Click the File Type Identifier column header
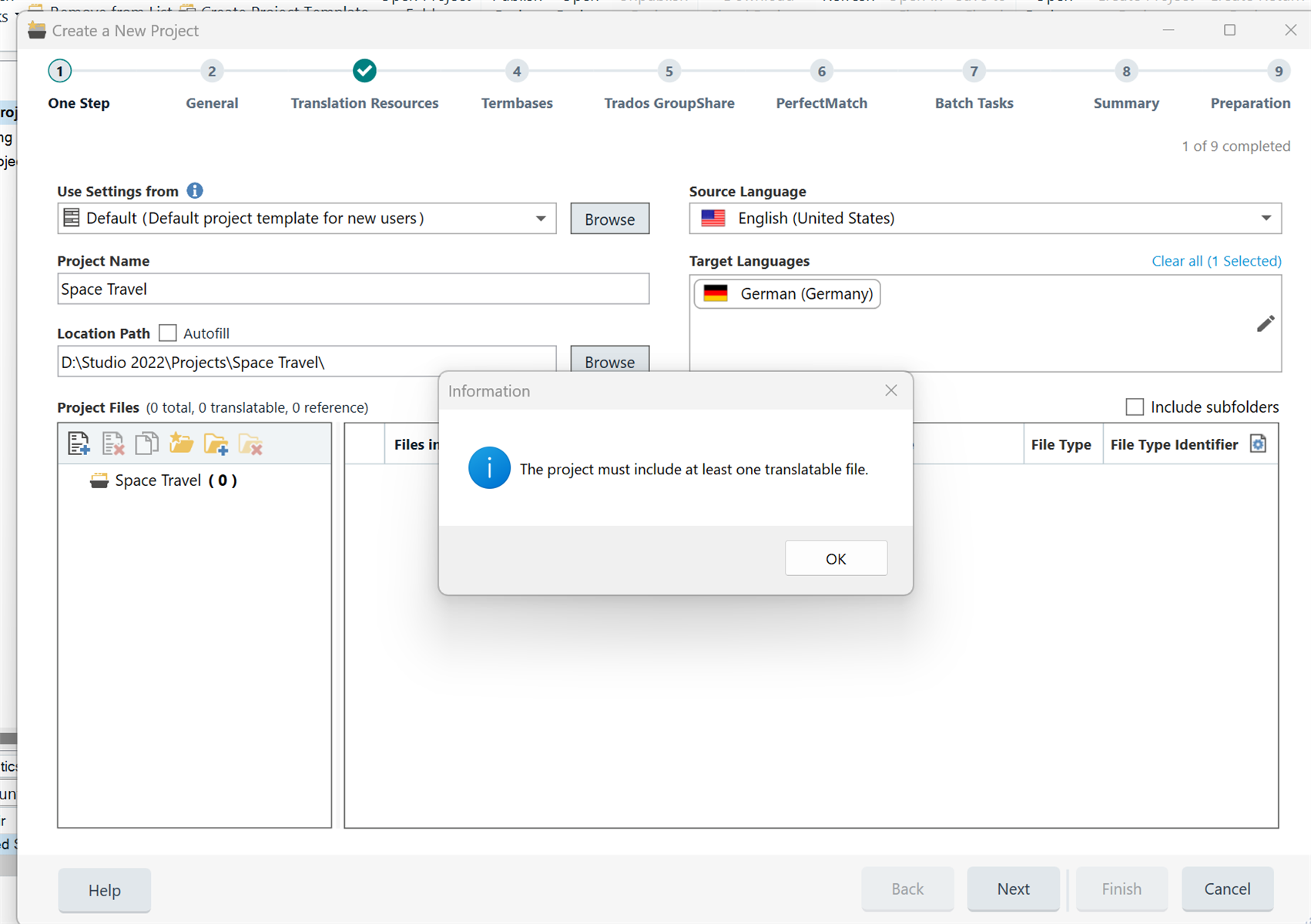The image size is (1311, 924). point(1174,444)
